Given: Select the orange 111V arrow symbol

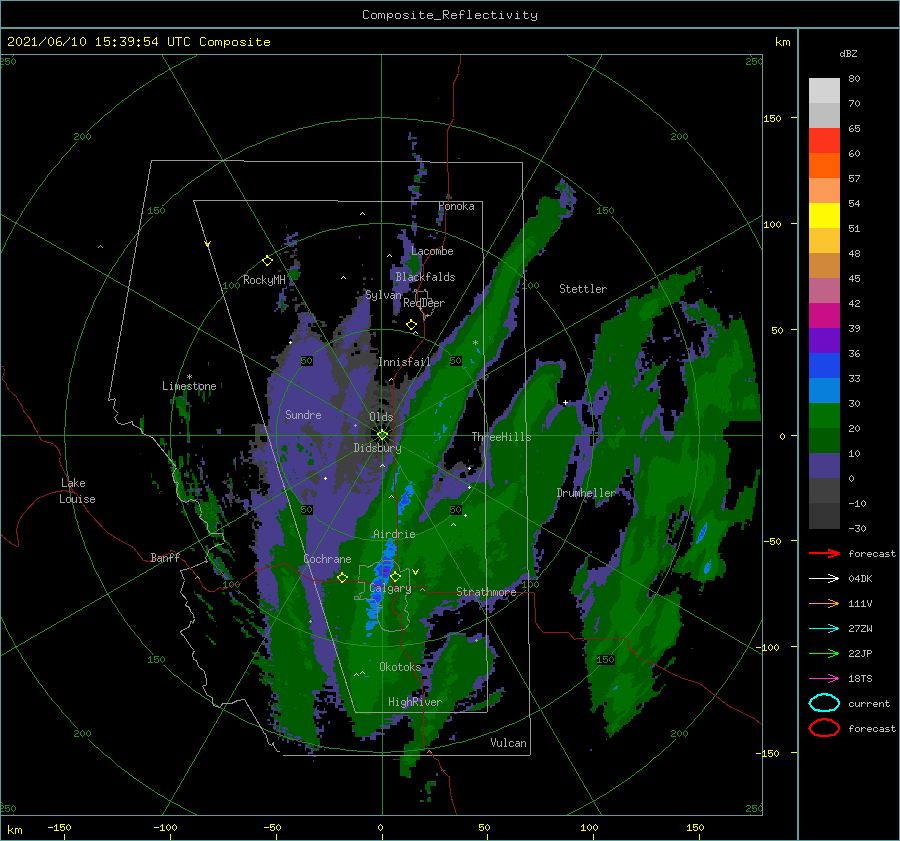Looking at the screenshot, I should (x=824, y=603).
